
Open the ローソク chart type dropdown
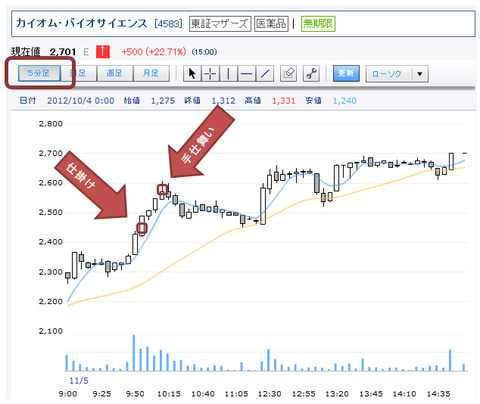coord(397,74)
